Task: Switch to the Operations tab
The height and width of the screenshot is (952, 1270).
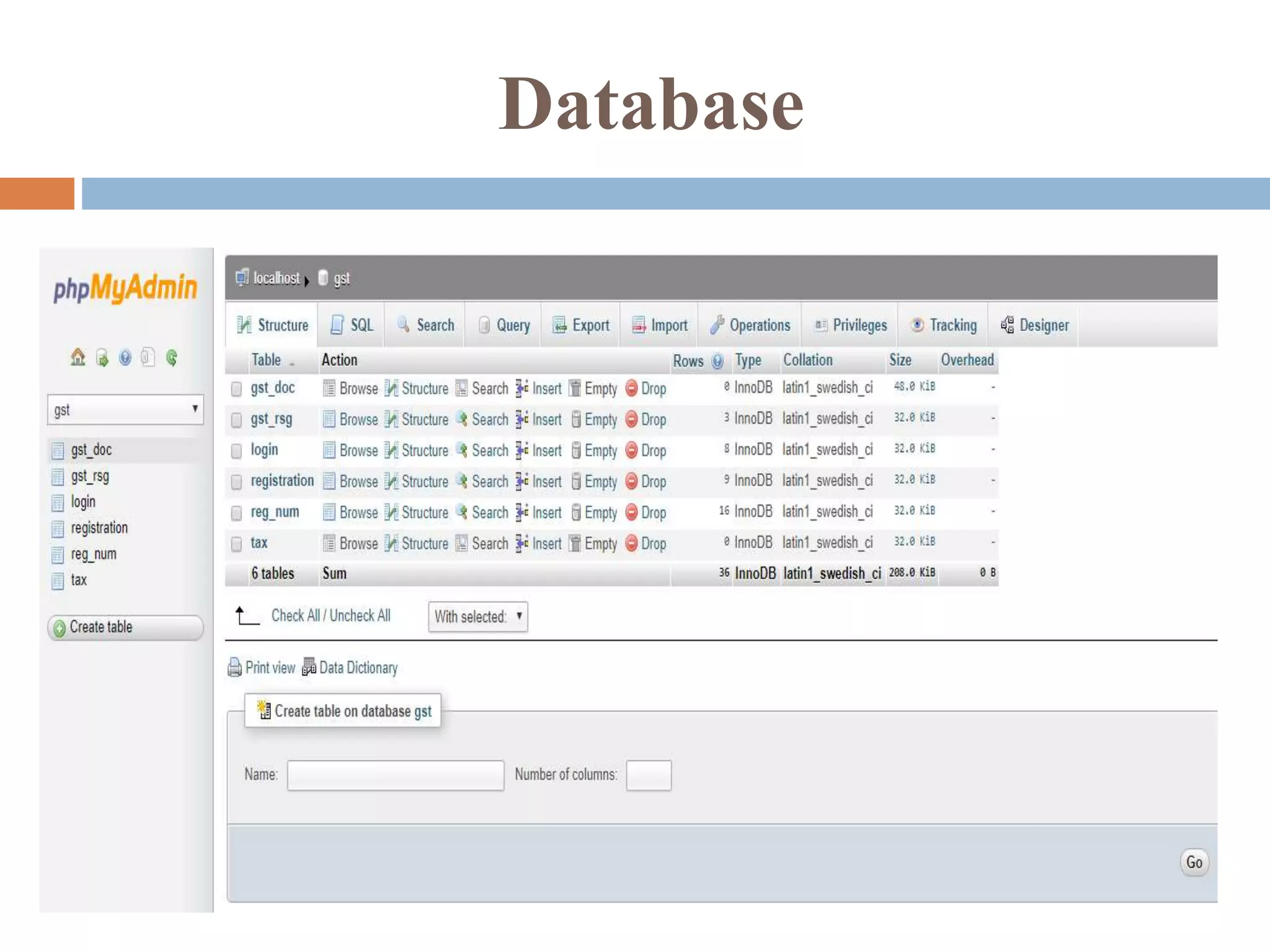Action: (750, 325)
